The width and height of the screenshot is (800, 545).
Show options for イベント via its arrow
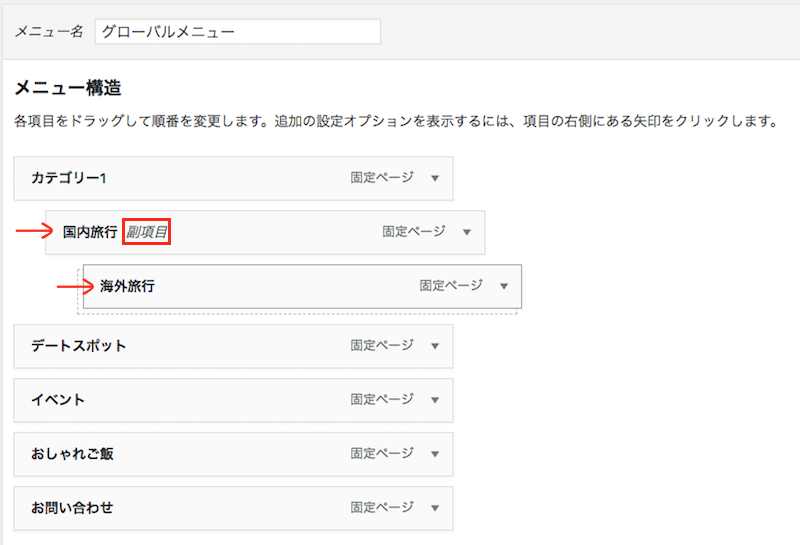(435, 400)
